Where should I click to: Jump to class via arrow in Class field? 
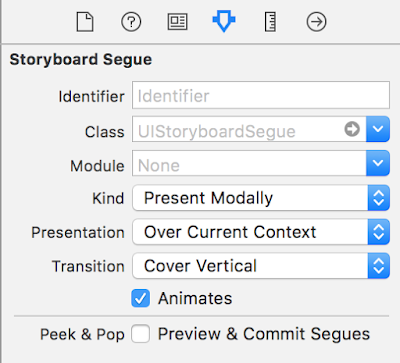(x=352, y=129)
